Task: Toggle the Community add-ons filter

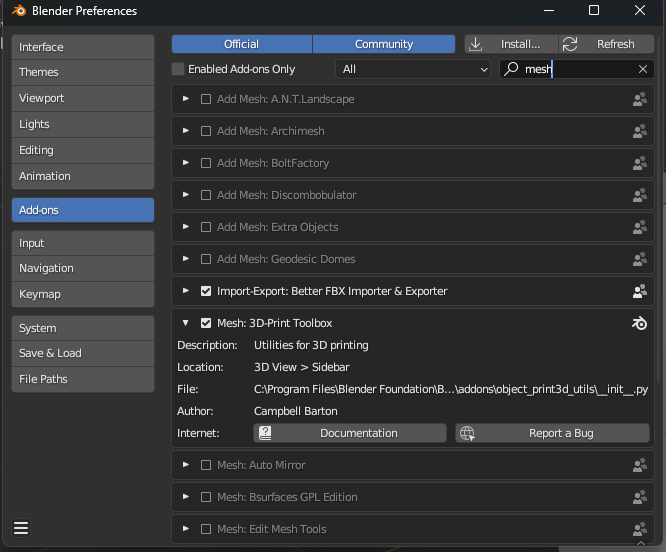Action: (x=384, y=44)
